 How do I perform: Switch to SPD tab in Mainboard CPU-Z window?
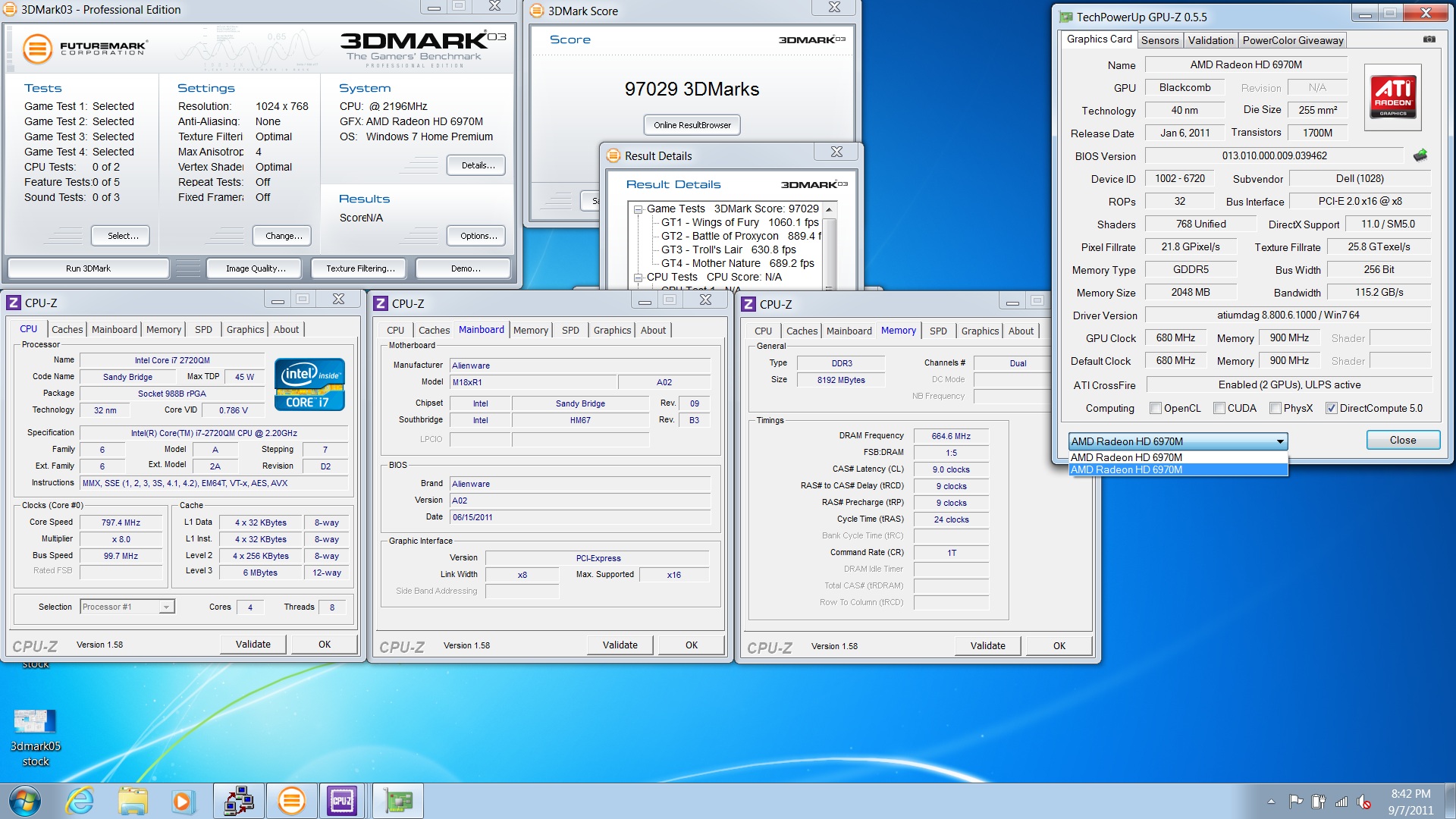pos(570,330)
